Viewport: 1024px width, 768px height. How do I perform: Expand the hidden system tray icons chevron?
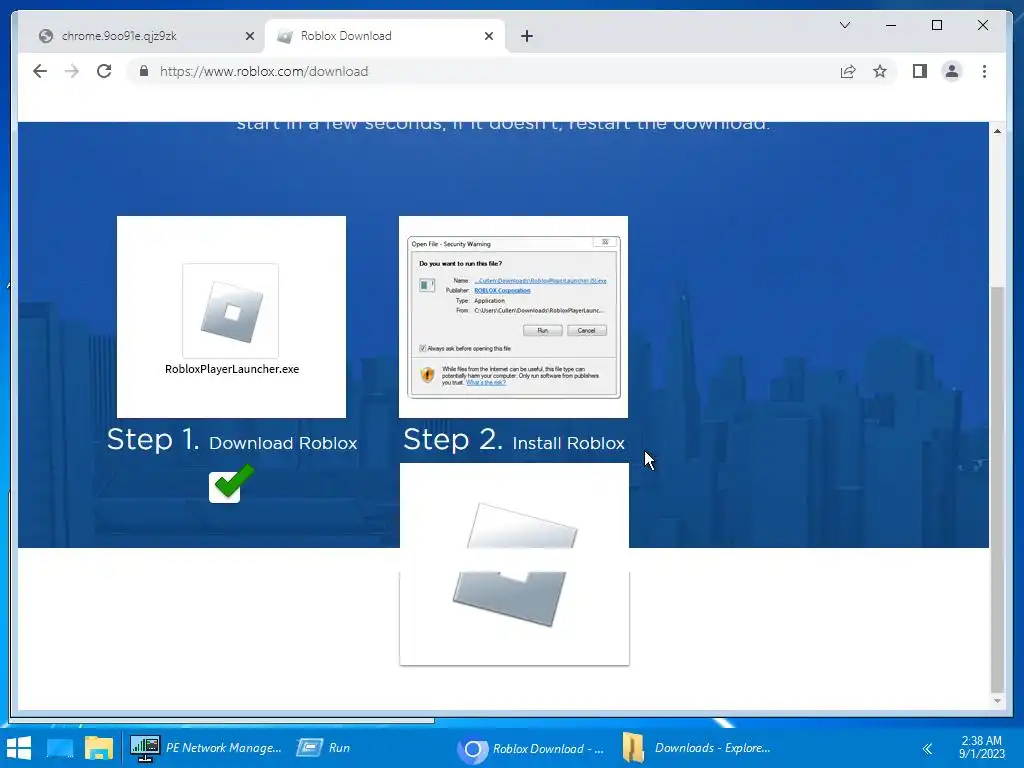[927, 748]
